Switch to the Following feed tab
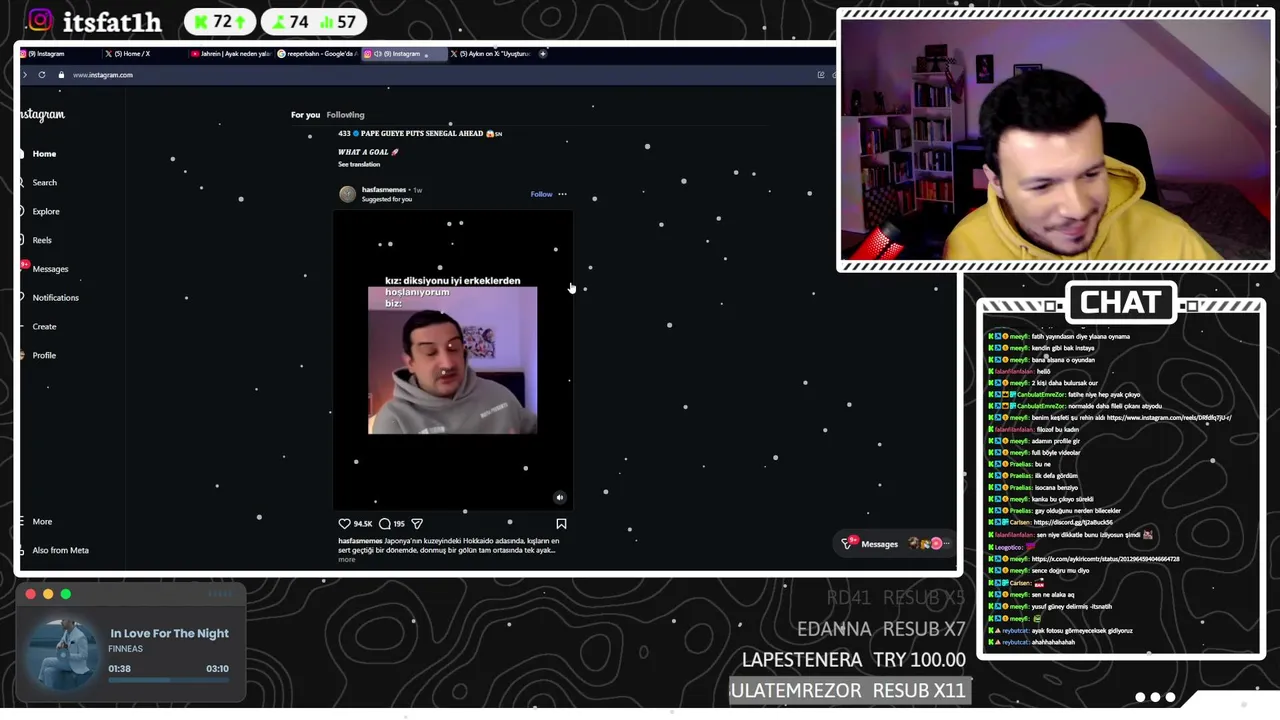The image size is (1280, 720). (345, 115)
